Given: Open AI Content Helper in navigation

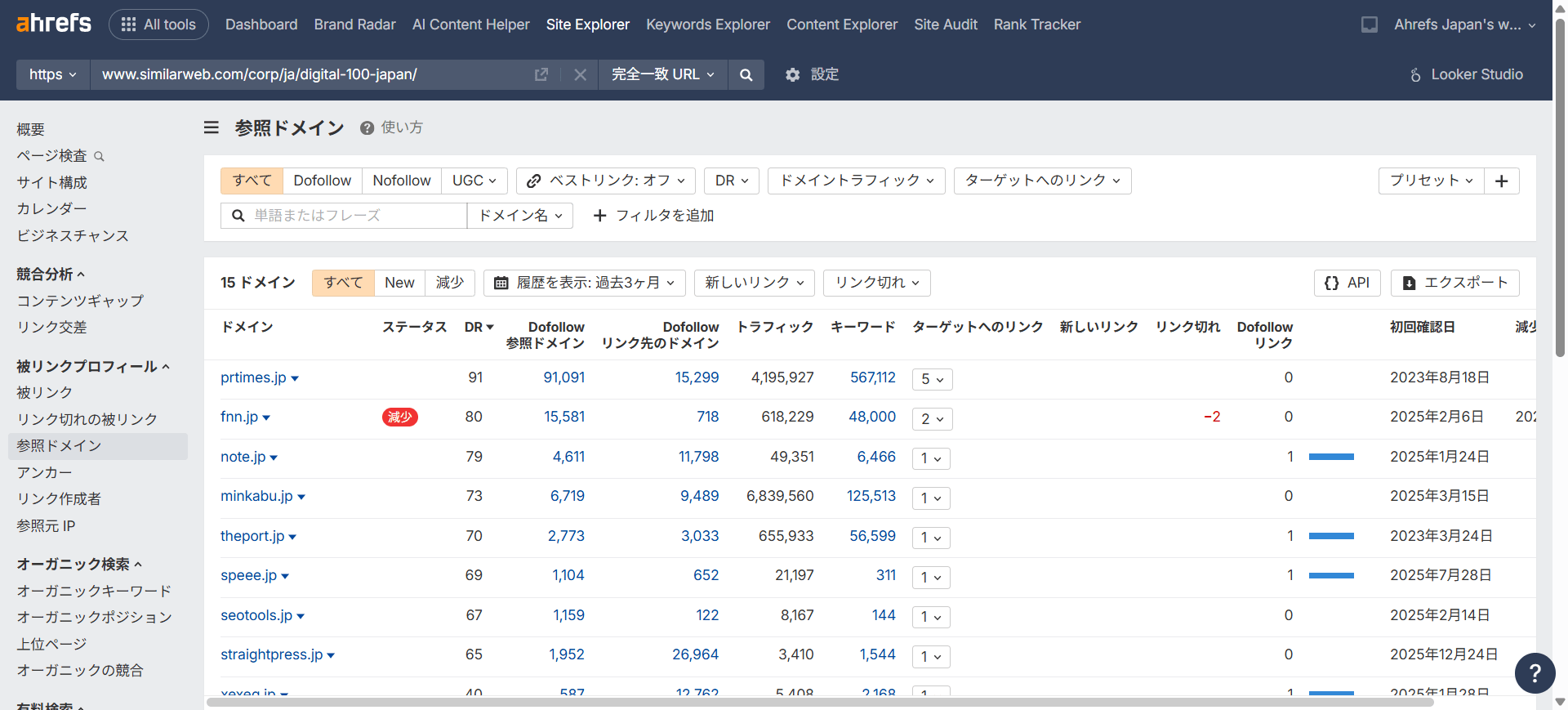Looking at the screenshot, I should [x=471, y=25].
